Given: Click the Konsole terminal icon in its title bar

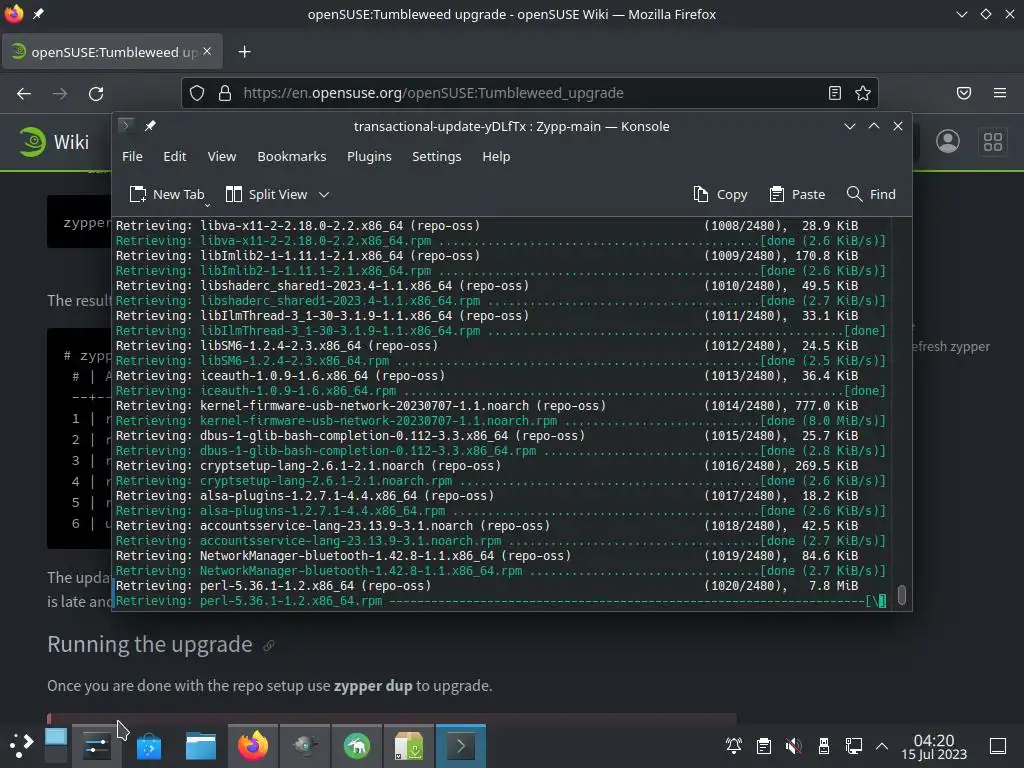Looking at the screenshot, I should pyautogui.click(x=126, y=125).
